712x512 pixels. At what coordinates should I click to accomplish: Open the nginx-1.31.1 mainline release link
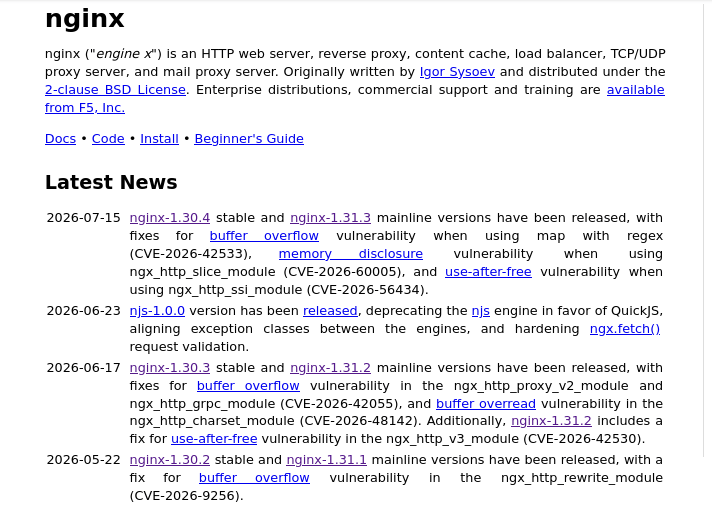point(326,460)
